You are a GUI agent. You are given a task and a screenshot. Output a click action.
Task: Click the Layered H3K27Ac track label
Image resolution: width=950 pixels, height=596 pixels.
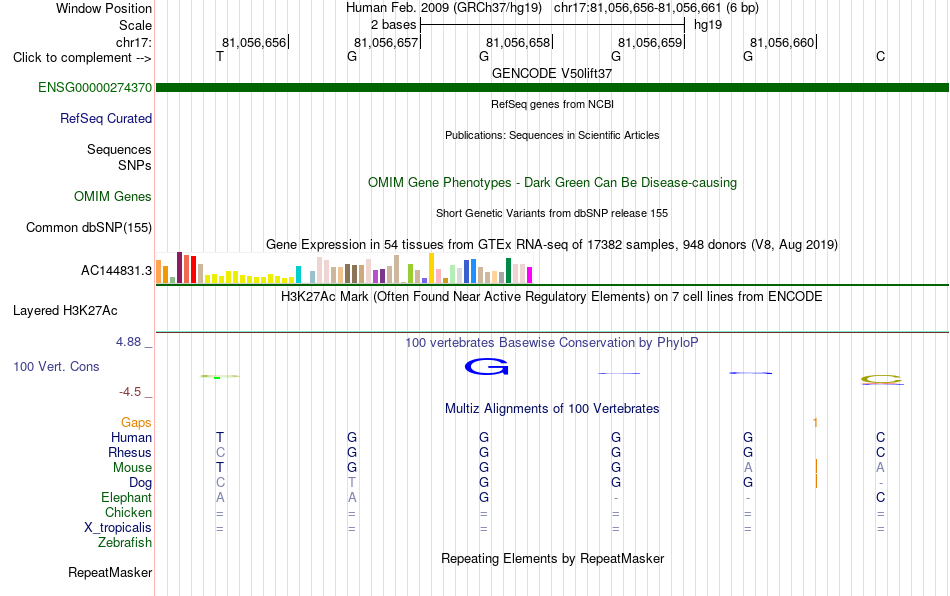65,311
